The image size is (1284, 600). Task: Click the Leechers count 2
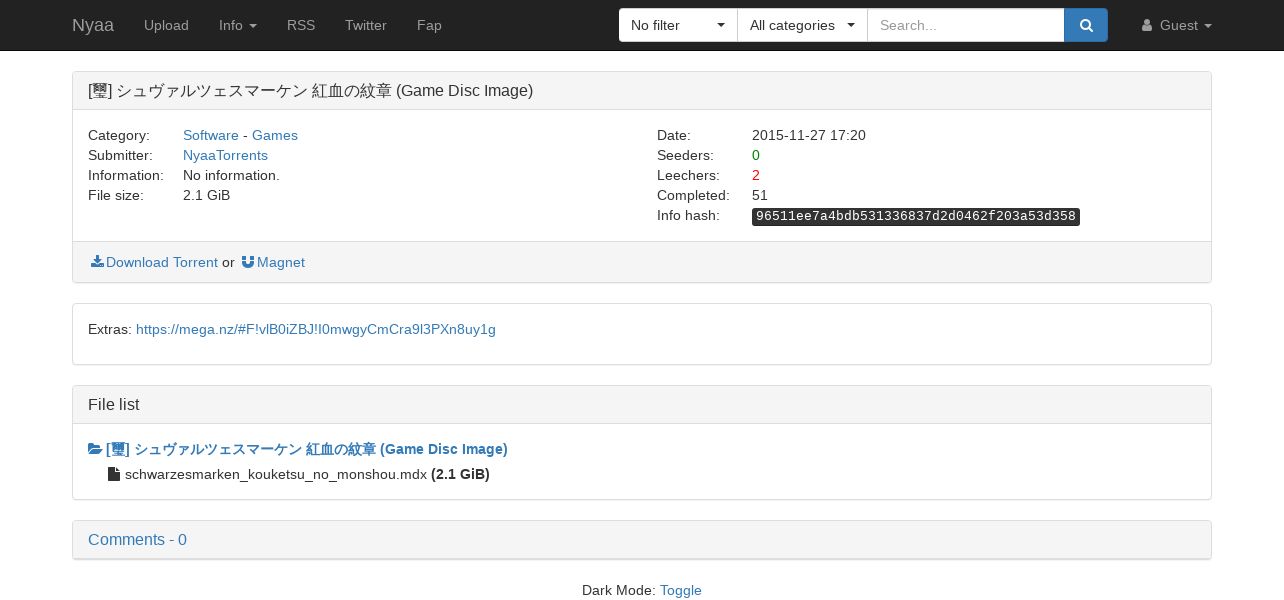[x=756, y=175]
